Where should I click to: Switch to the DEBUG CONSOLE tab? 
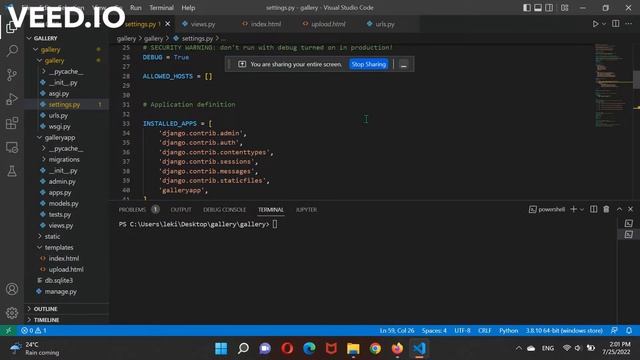(x=224, y=209)
